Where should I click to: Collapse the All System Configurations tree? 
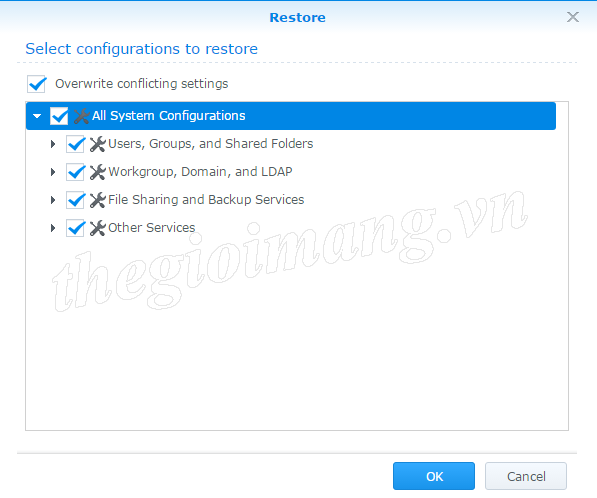37,116
